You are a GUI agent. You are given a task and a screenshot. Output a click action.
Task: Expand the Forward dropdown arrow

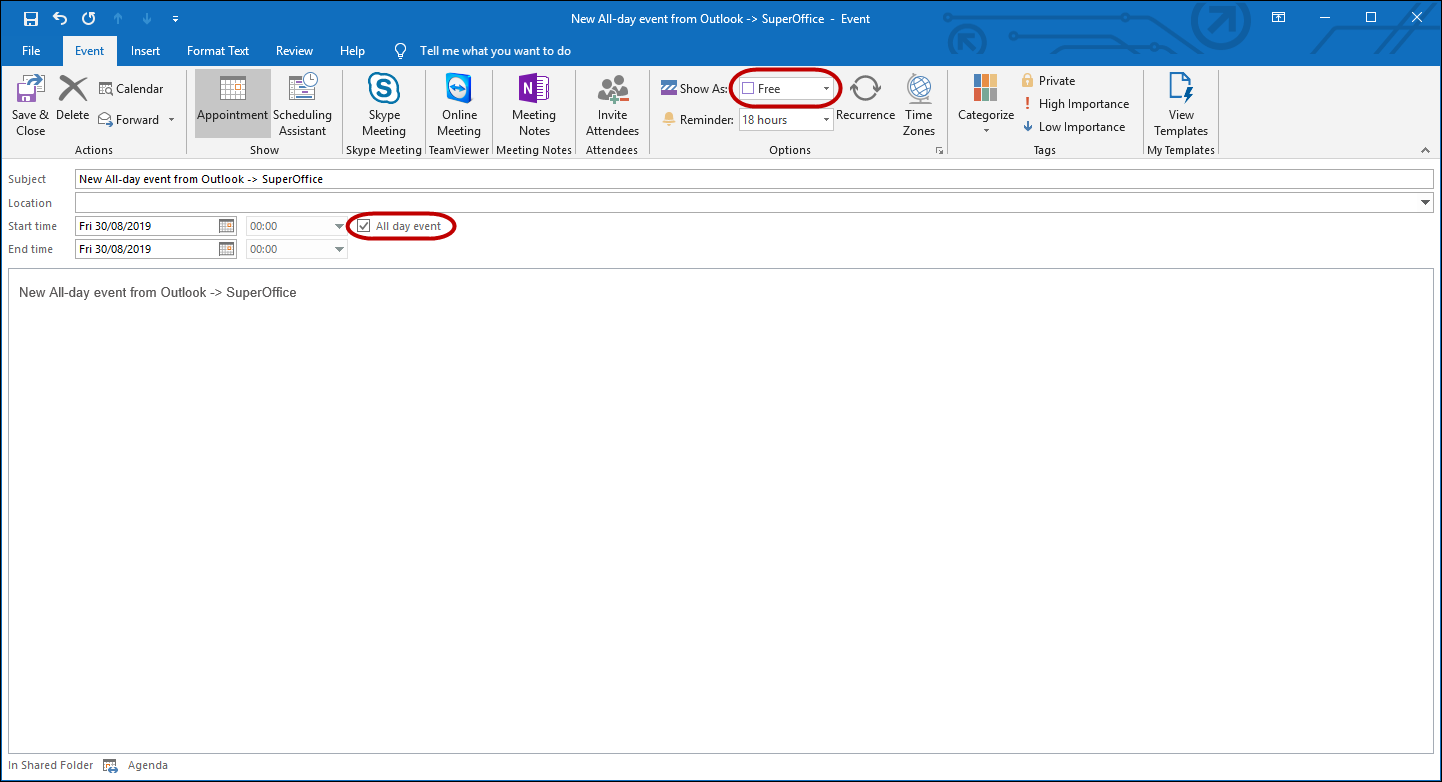[x=171, y=120]
